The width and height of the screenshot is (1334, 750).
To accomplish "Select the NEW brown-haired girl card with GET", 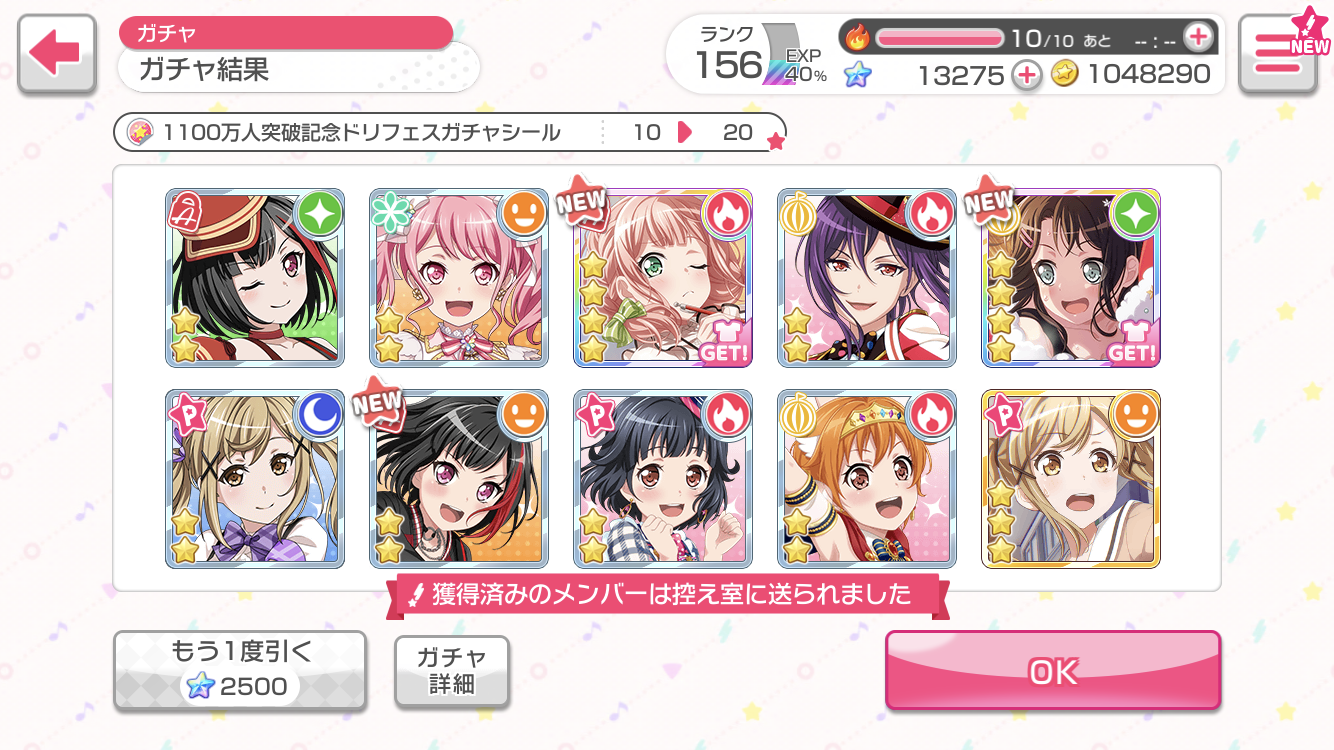I will 1071,277.
